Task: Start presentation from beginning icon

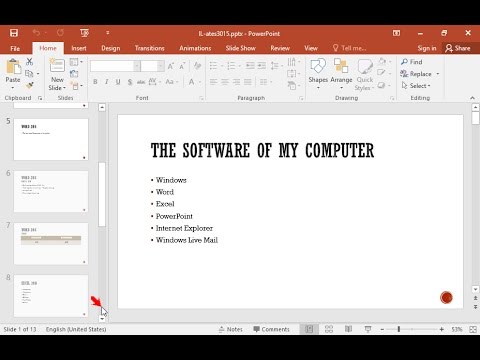Action: (x=84, y=33)
